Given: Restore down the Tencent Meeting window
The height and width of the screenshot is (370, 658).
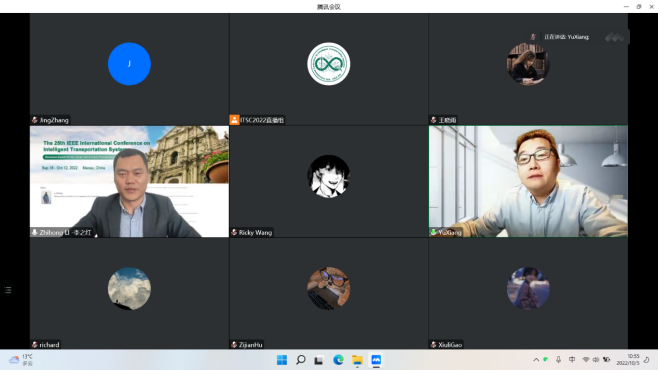Looking at the screenshot, I should pyautogui.click(x=639, y=7).
